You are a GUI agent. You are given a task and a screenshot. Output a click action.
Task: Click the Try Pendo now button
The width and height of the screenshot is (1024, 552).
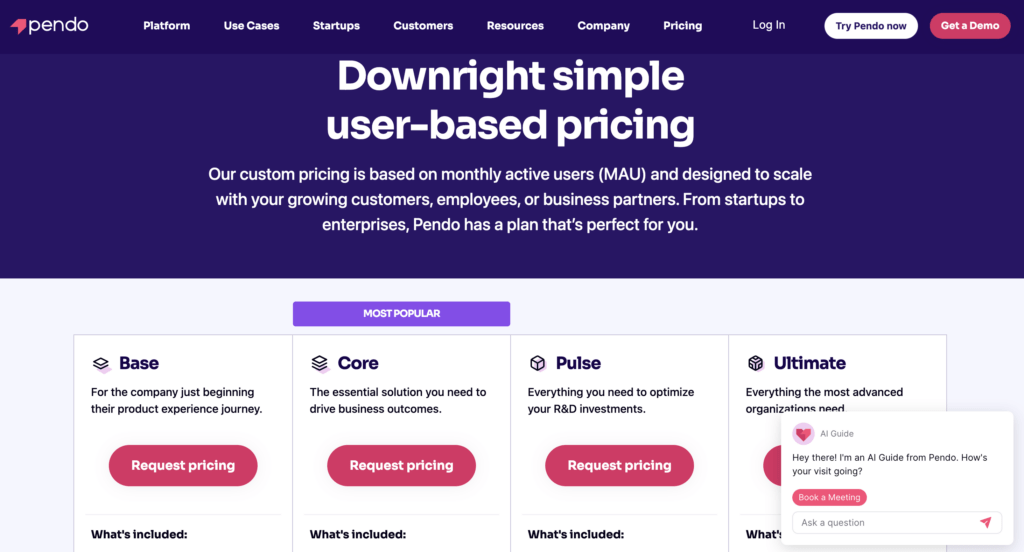coord(871,26)
